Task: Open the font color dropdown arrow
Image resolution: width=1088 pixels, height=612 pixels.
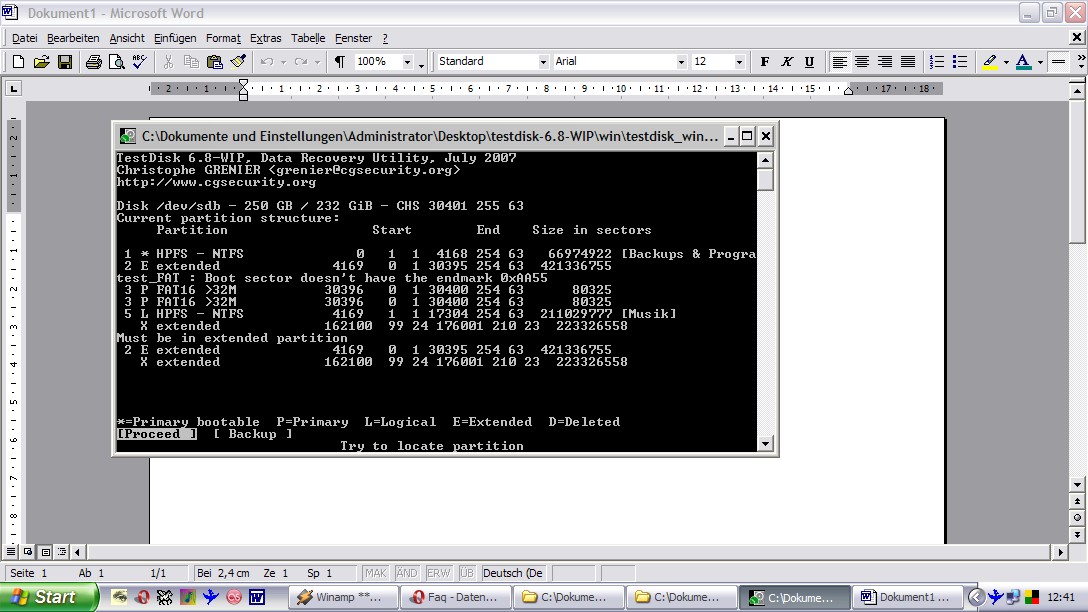Action: [1040, 62]
